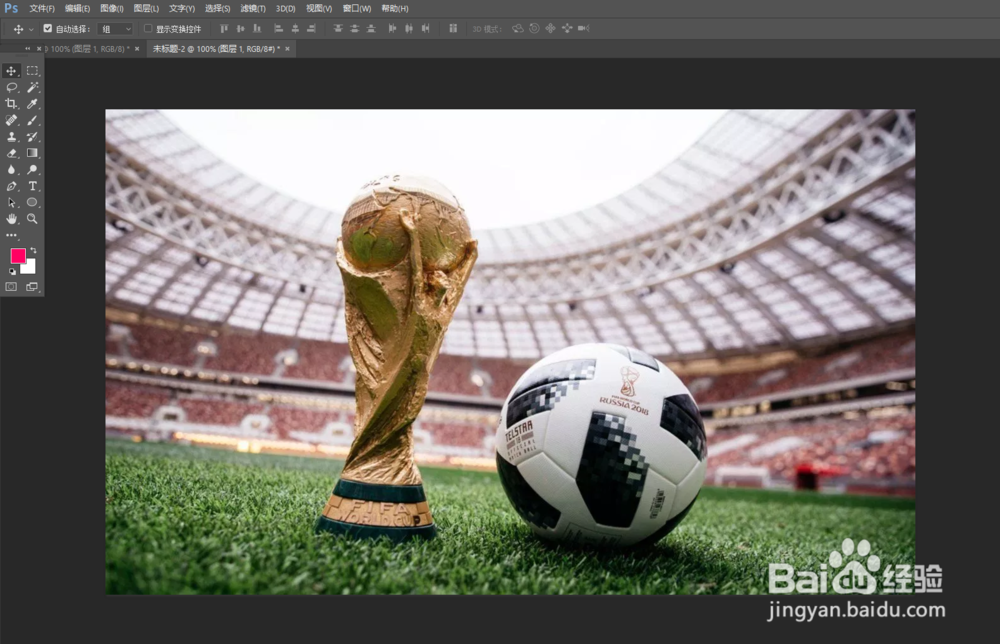The height and width of the screenshot is (644, 1000).
Task: Select the Ellipse shape tool
Action: pyautogui.click(x=32, y=203)
